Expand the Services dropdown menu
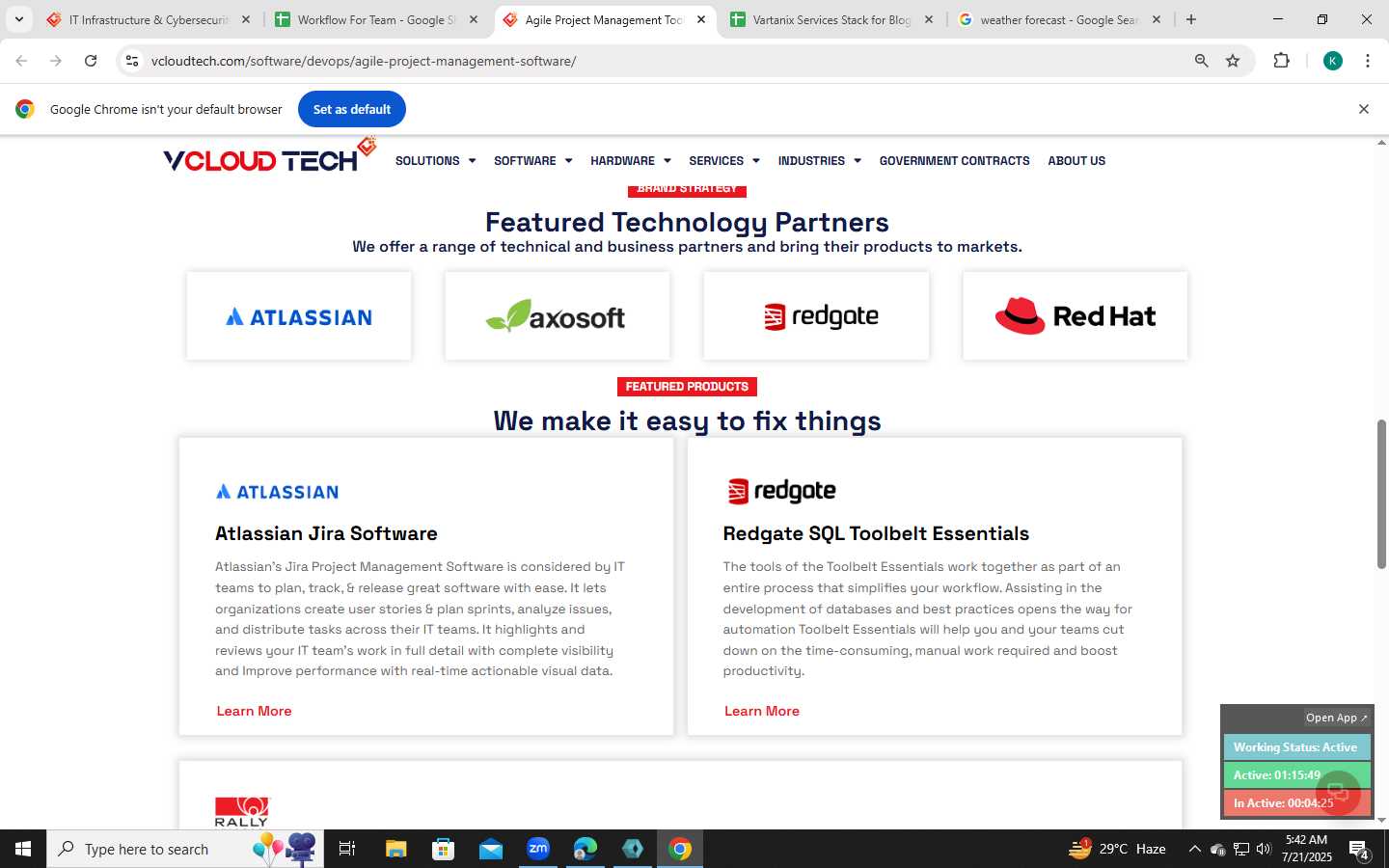The image size is (1389, 868). (x=724, y=161)
